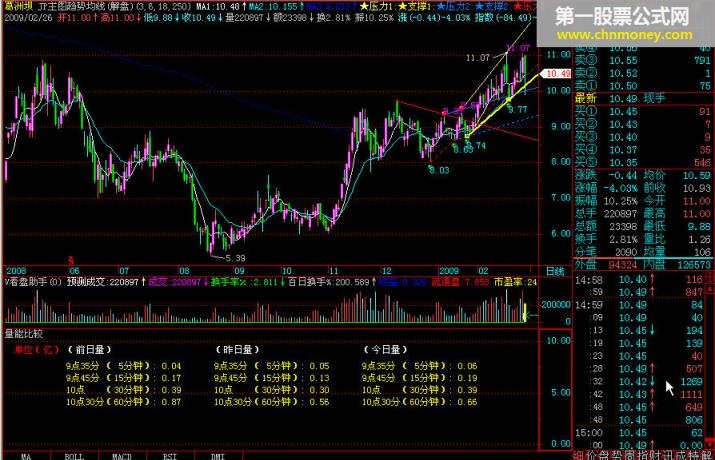Click the scroll-down arrow of tick list
This screenshot has height=460, width=715.
point(710,444)
